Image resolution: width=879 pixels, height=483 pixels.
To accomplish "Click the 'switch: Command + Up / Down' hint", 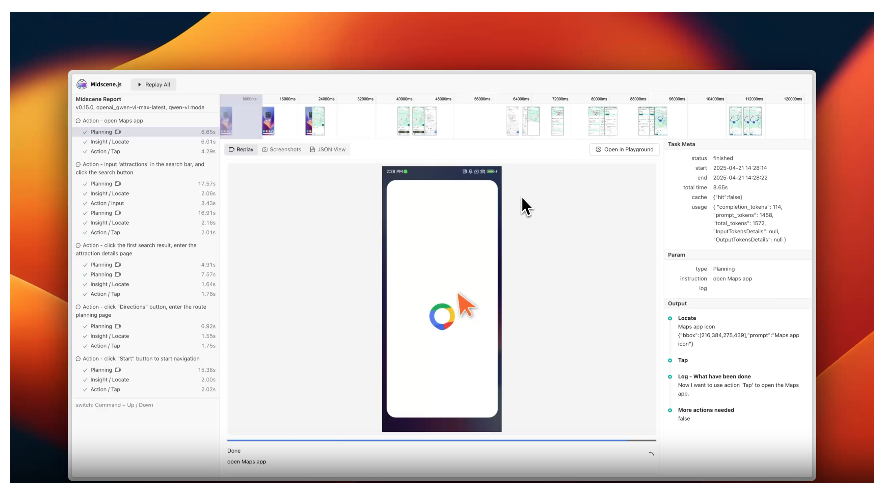I will tap(114, 405).
